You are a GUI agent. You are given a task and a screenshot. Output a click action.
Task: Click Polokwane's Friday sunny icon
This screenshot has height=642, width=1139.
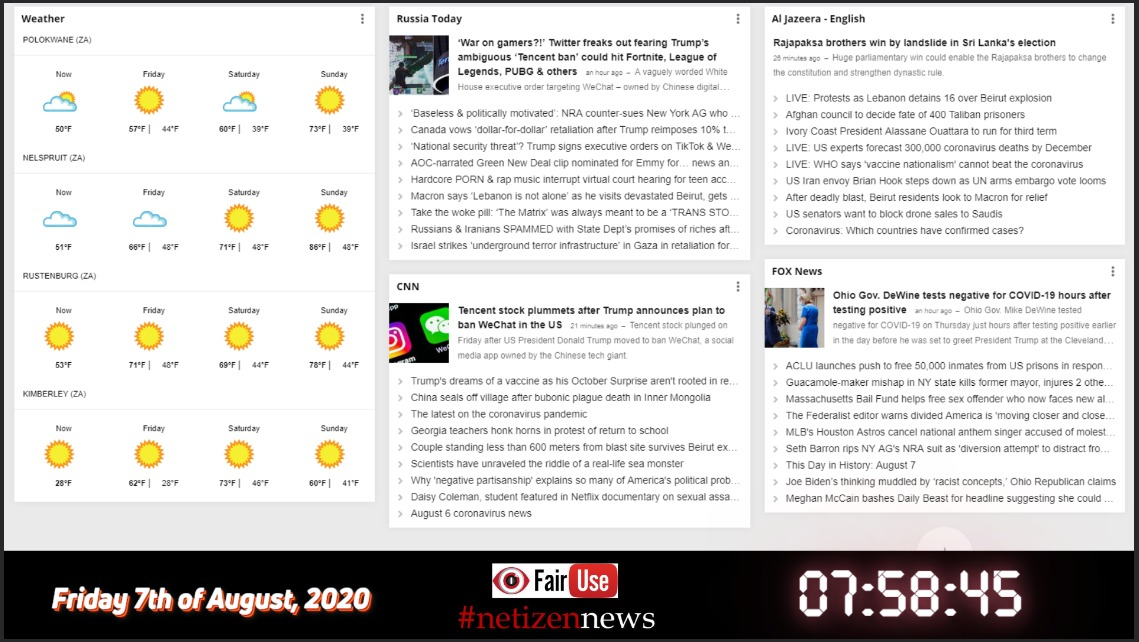149,100
